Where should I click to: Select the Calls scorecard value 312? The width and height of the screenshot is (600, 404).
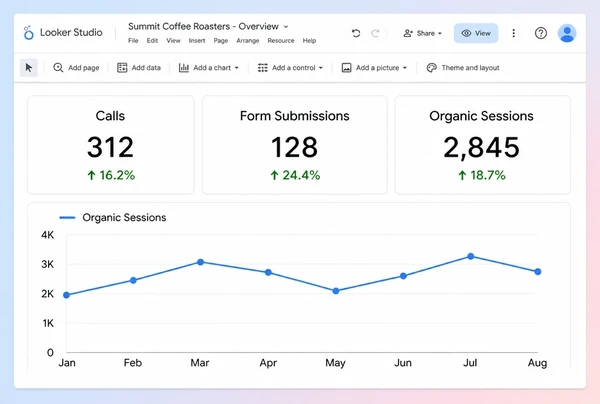point(111,147)
